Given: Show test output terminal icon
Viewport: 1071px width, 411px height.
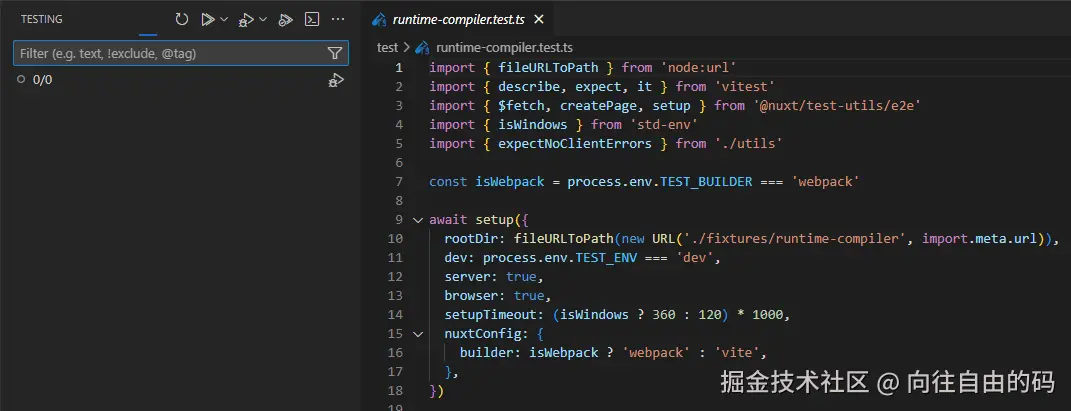Looking at the screenshot, I should point(312,19).
